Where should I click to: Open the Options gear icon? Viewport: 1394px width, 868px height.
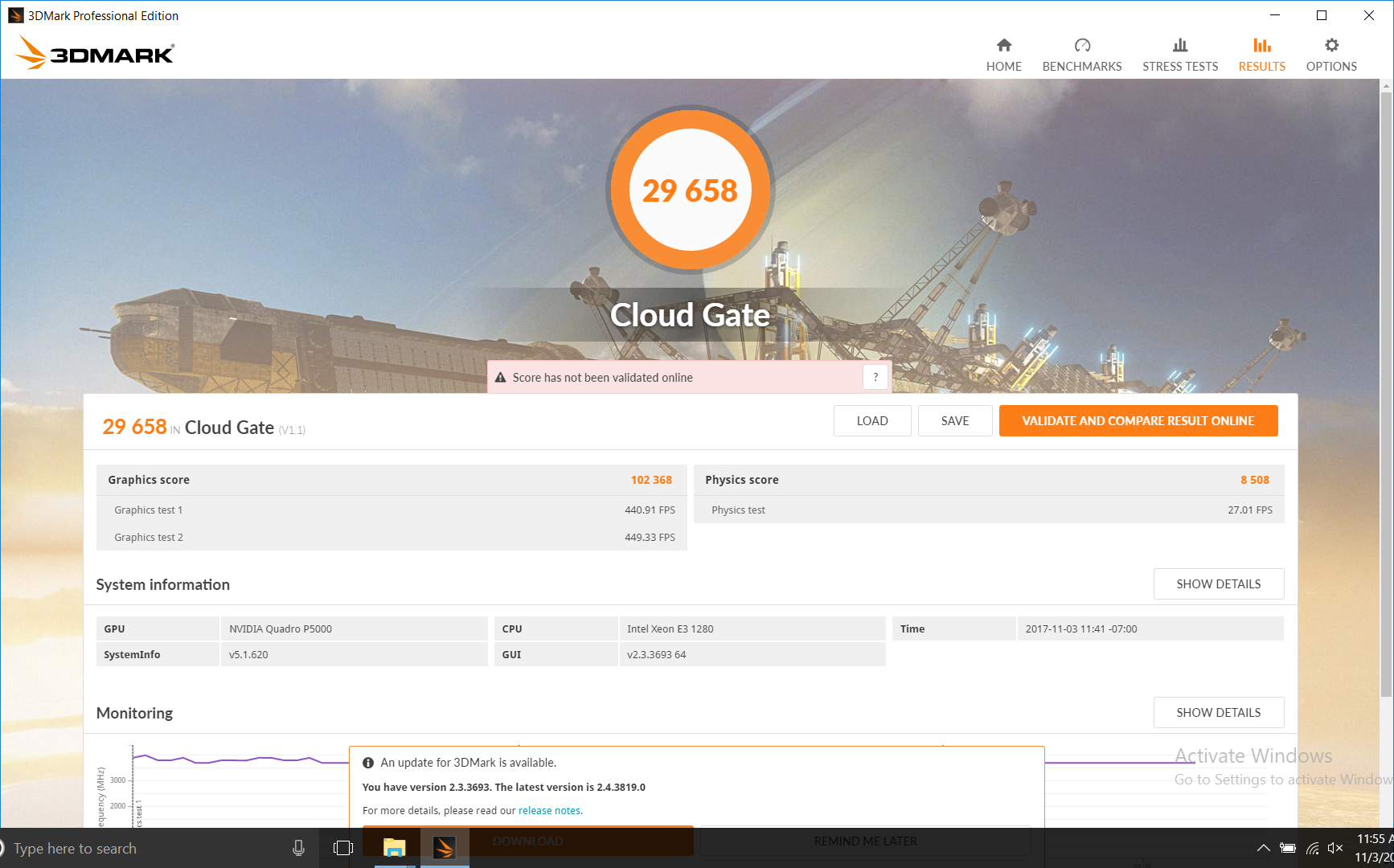tap(1331, 45)
